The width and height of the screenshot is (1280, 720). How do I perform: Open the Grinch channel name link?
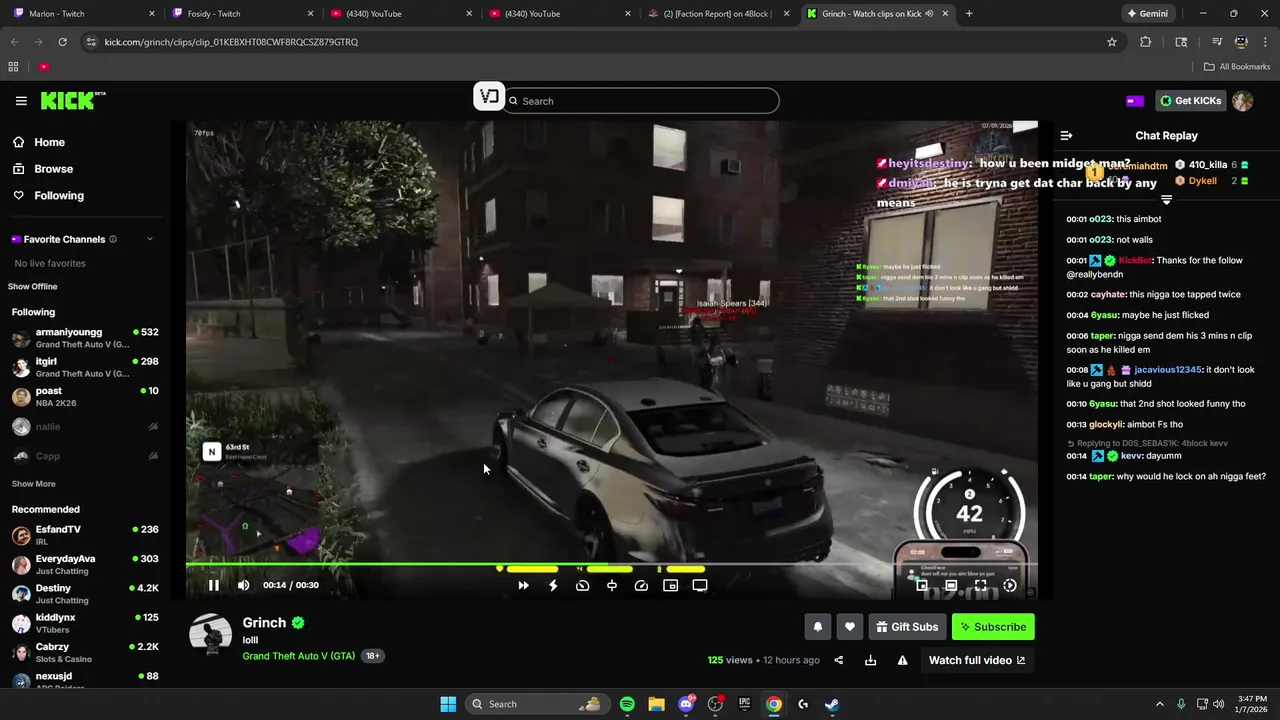point(264,622)
